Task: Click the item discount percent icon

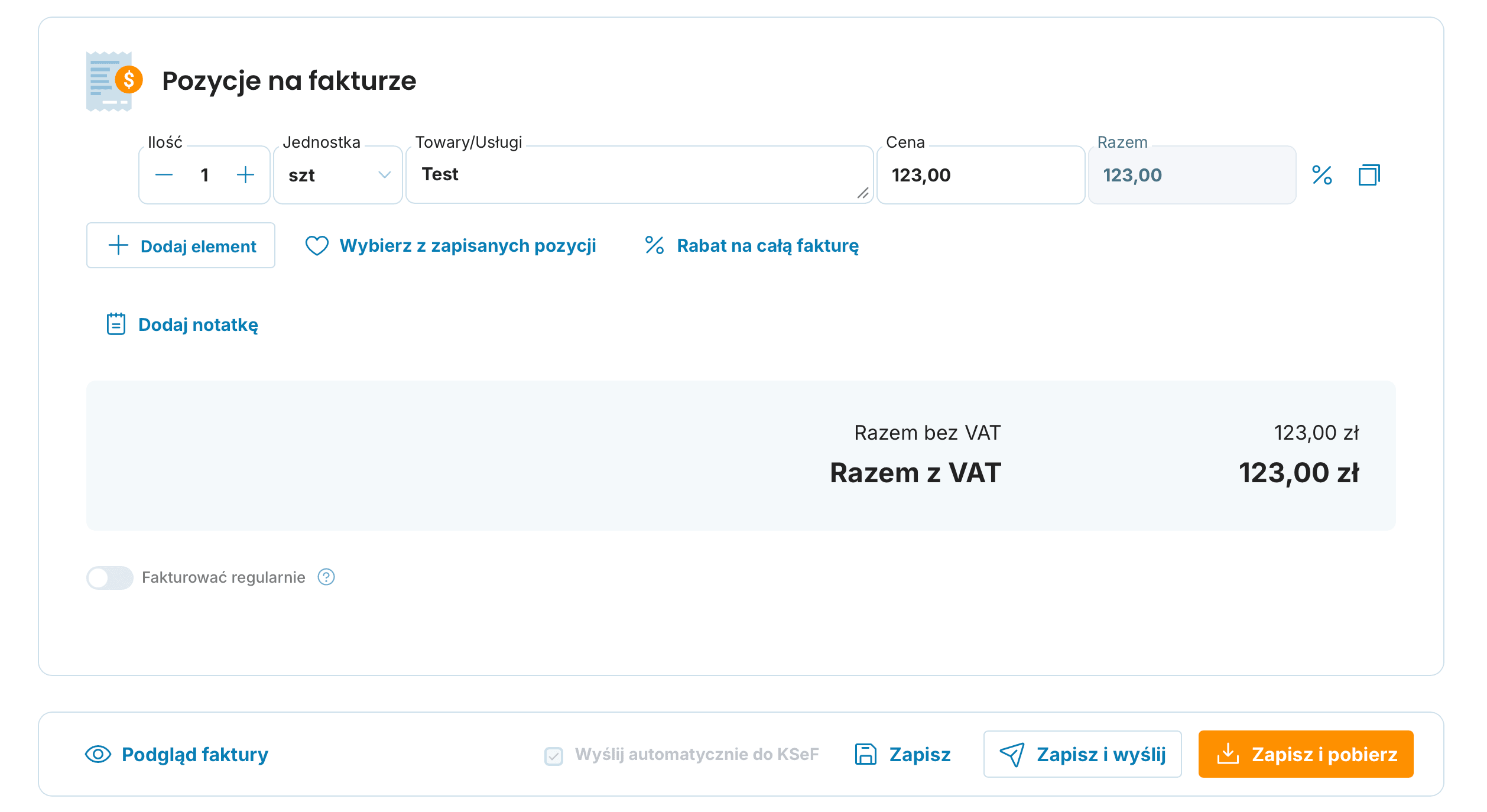Action: coord(1322,175)
